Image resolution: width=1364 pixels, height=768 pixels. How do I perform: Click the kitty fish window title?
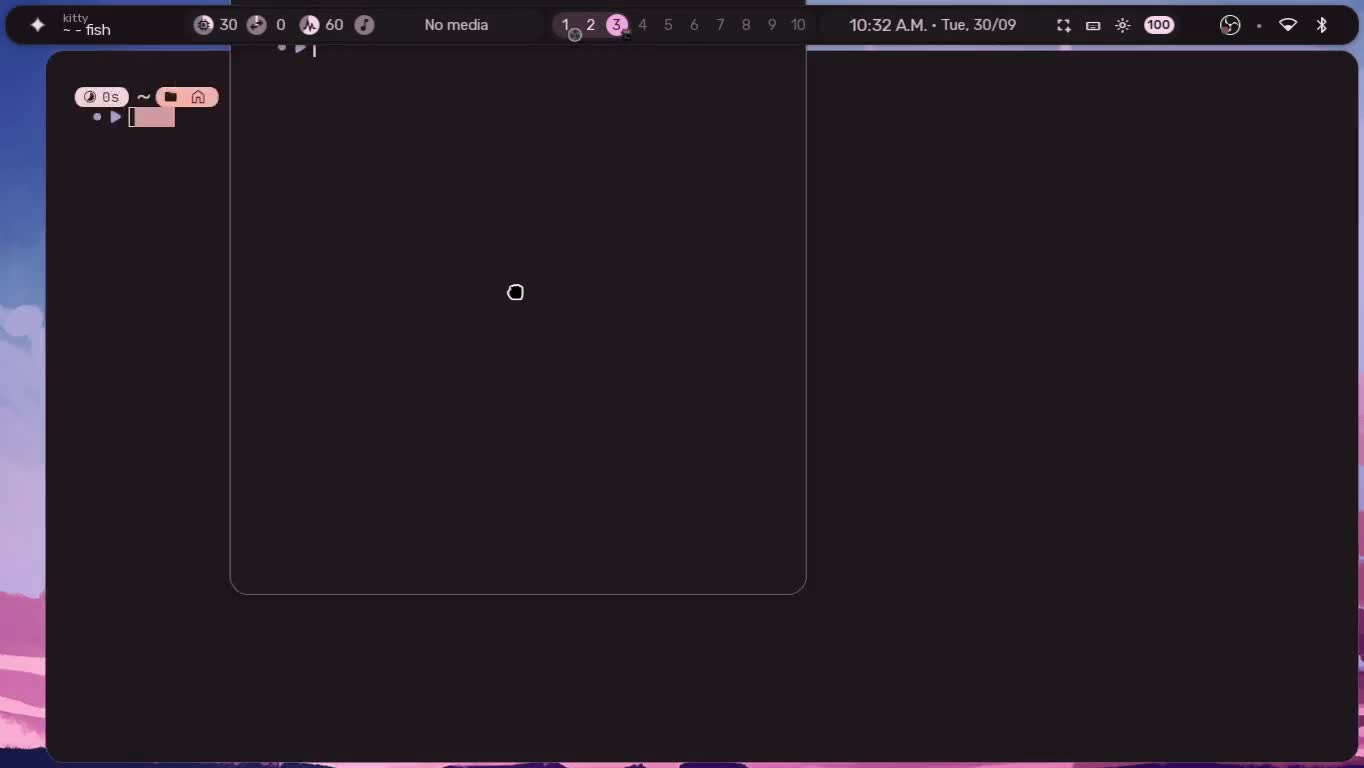click(x=86, y=25)
